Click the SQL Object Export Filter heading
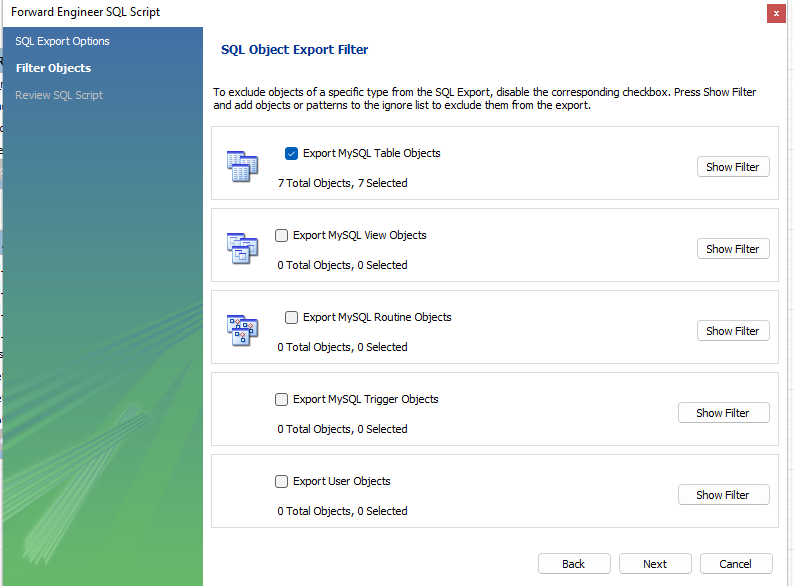 294,50
